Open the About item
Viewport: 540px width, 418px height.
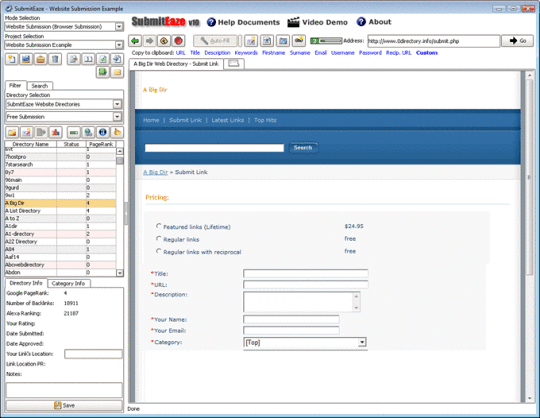point(374,22)
